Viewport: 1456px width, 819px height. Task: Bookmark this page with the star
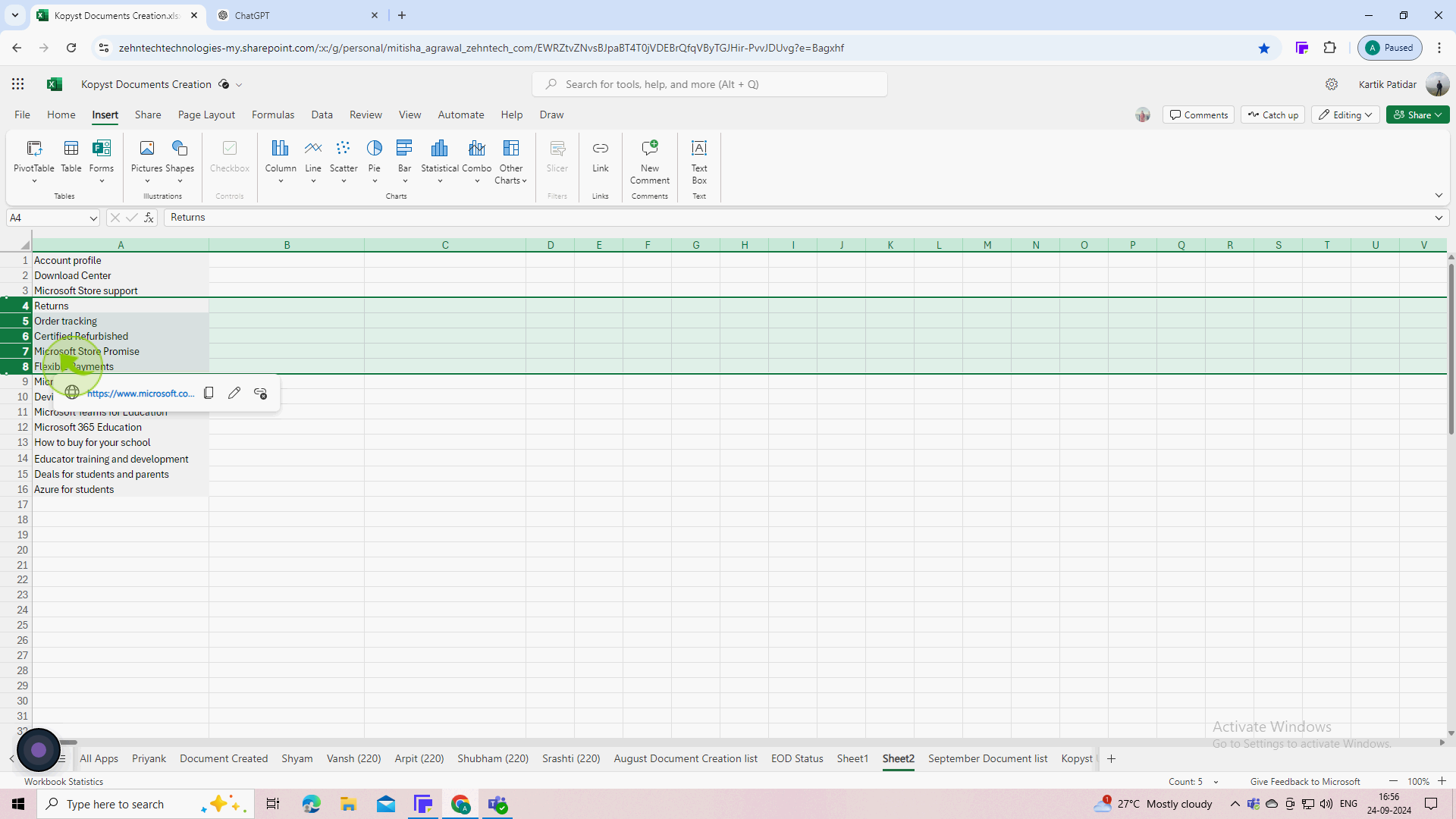1264,48
